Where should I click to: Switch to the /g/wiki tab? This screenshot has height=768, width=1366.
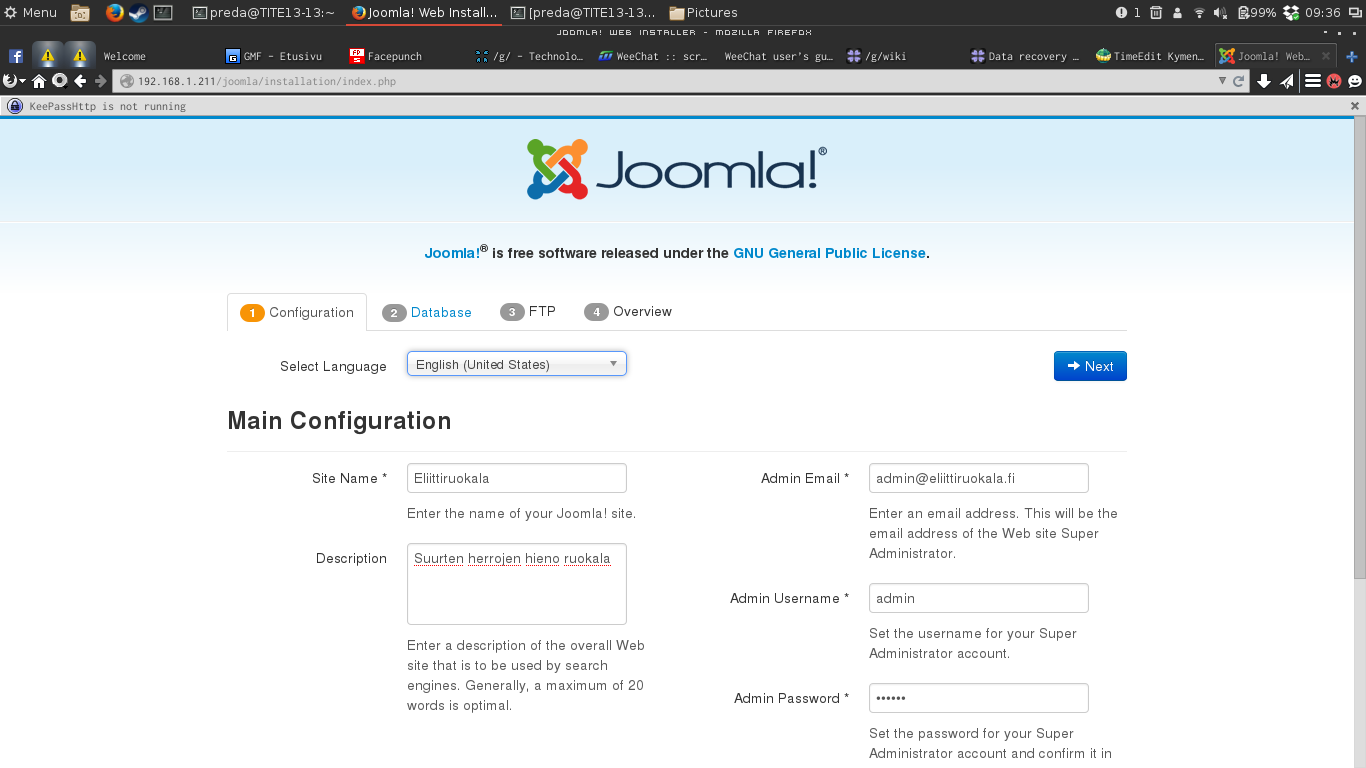click(902, 56)
